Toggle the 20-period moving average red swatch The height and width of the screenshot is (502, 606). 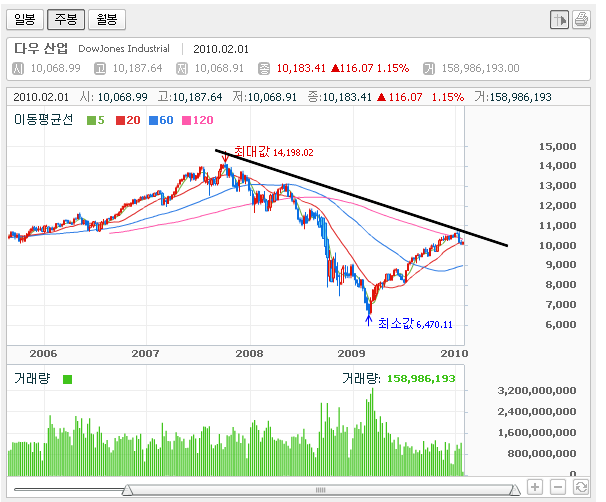[x=120, y=121]
